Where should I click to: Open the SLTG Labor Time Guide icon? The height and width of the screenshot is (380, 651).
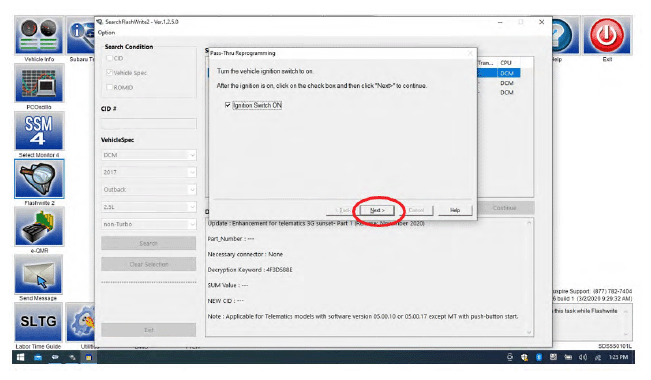pyautogui.click(x=39, y=322)
